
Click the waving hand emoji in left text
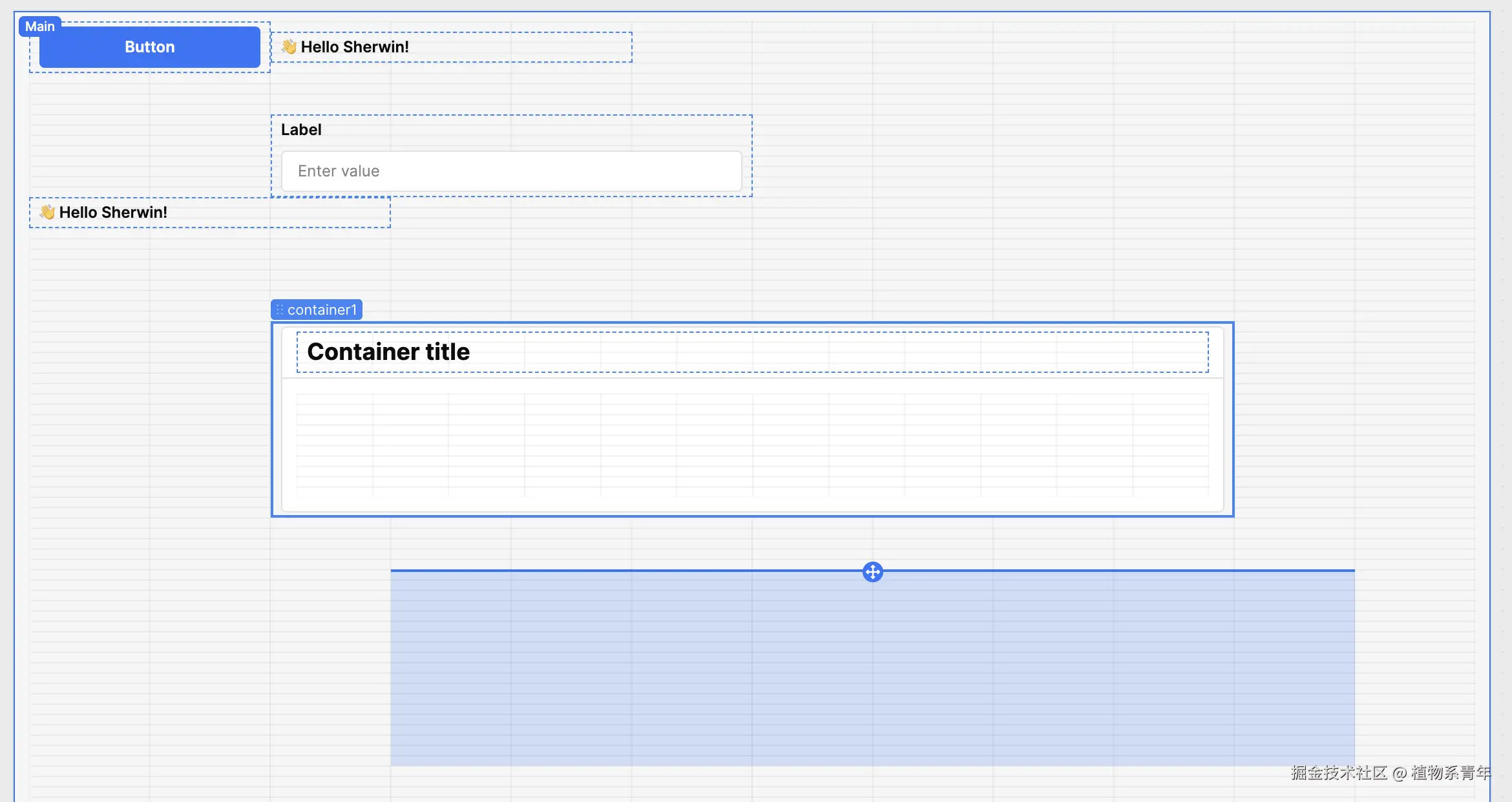tap(47, 212)
